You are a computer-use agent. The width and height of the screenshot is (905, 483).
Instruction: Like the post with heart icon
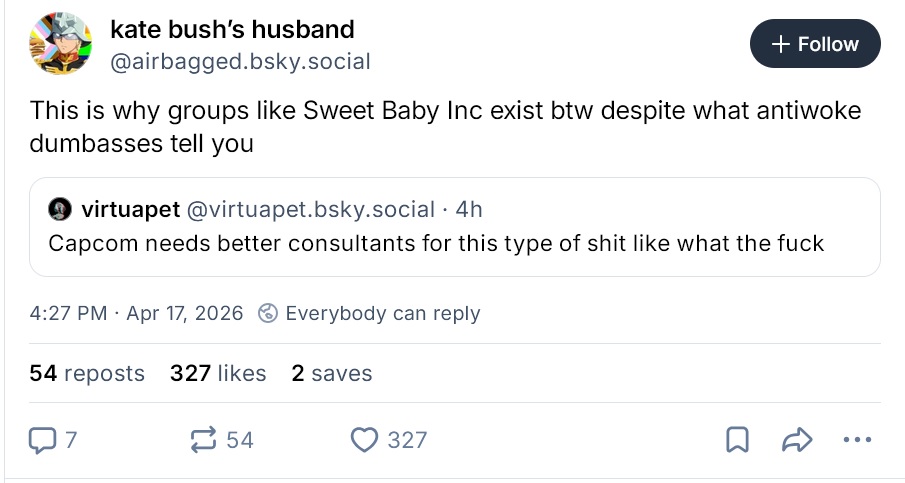click(x=366, y=439)
